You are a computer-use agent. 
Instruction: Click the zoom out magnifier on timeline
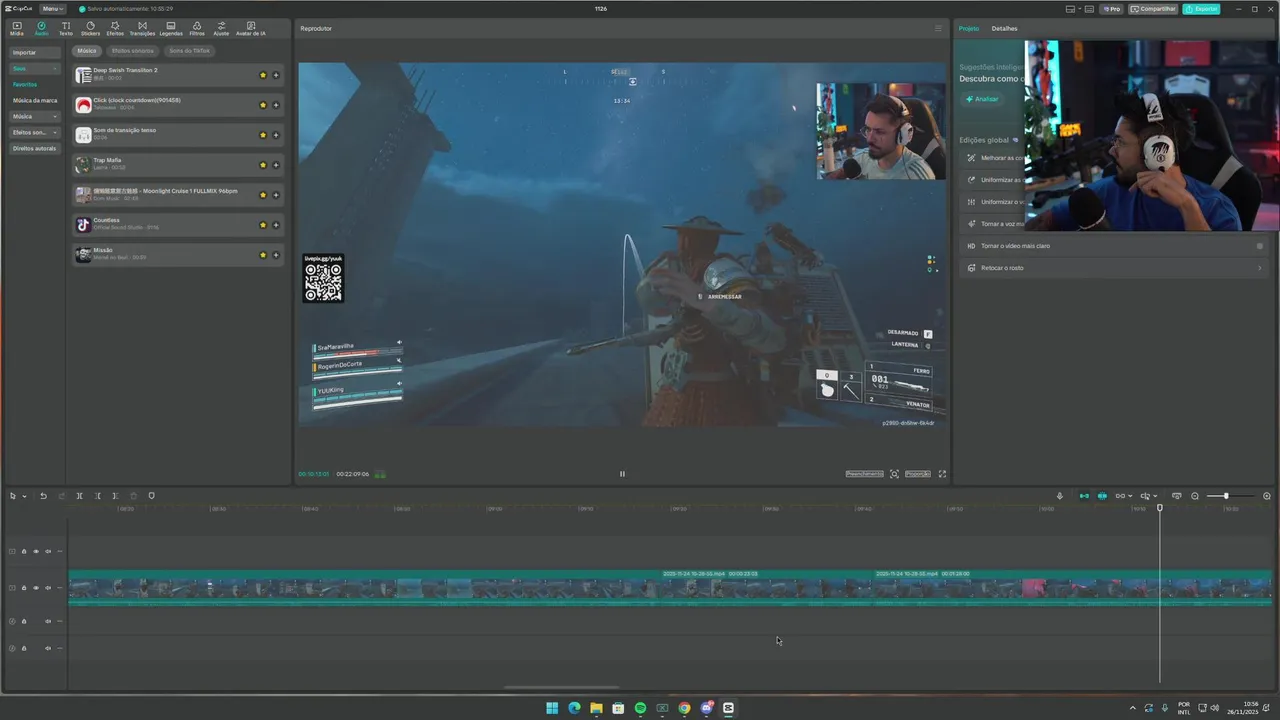(1194, 496)
